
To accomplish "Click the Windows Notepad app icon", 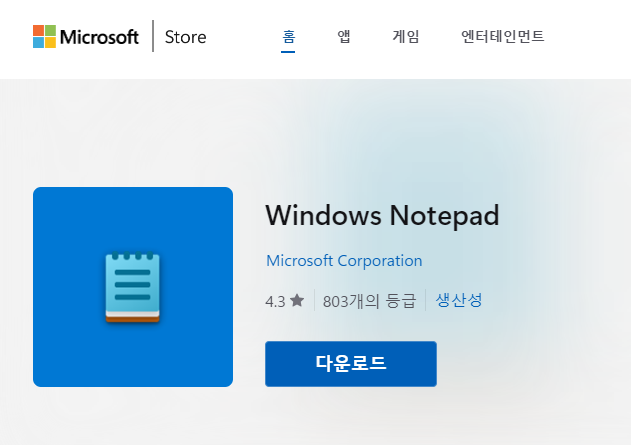I will (133, 287).
